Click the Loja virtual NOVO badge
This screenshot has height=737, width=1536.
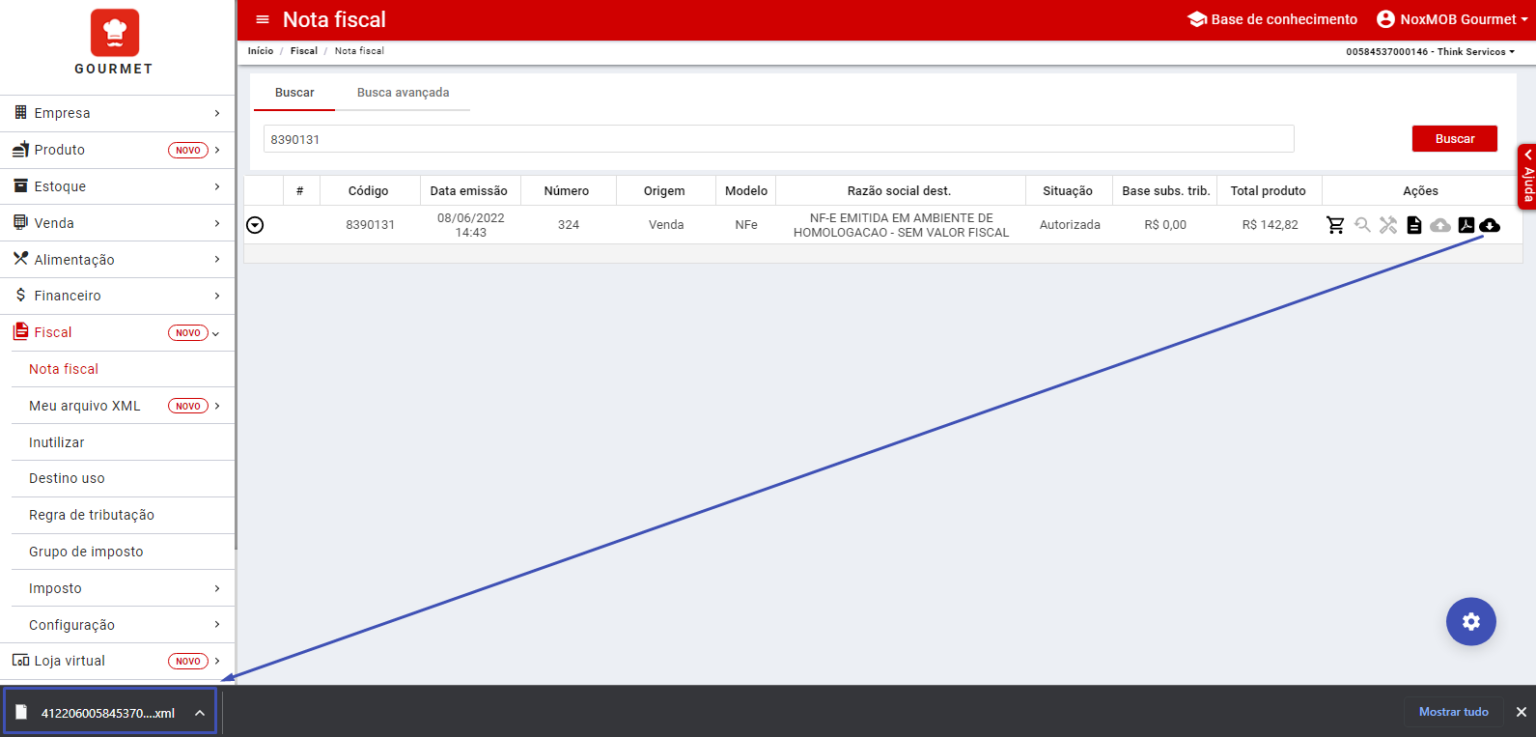click(x=188, y=661)
